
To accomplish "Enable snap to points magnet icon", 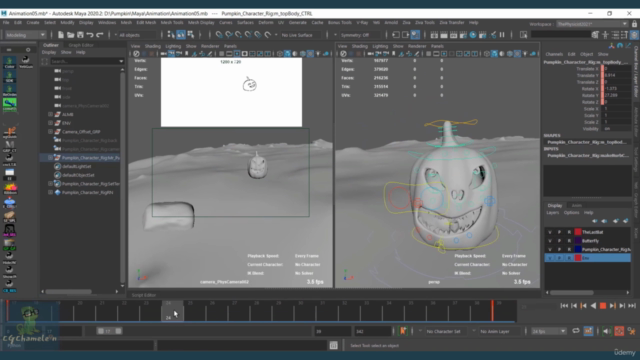I will 238,35.
